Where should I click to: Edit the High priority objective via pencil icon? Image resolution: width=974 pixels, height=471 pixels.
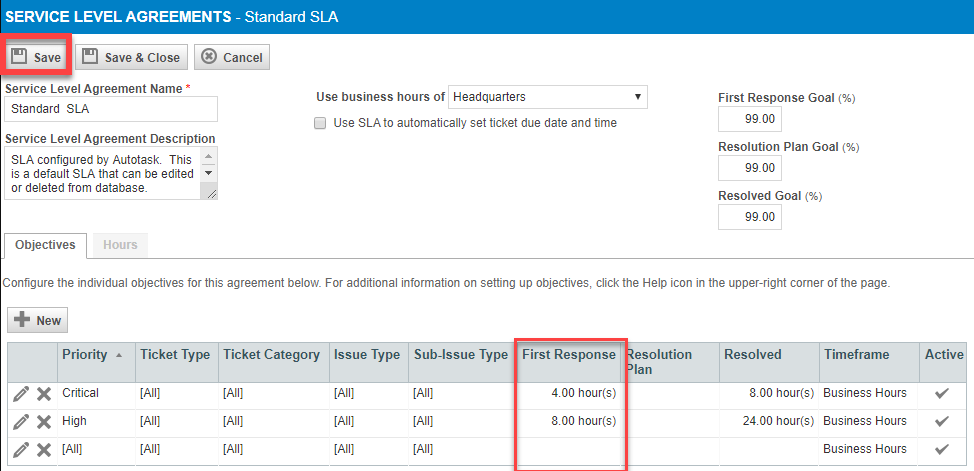click(x=21, y=422)
